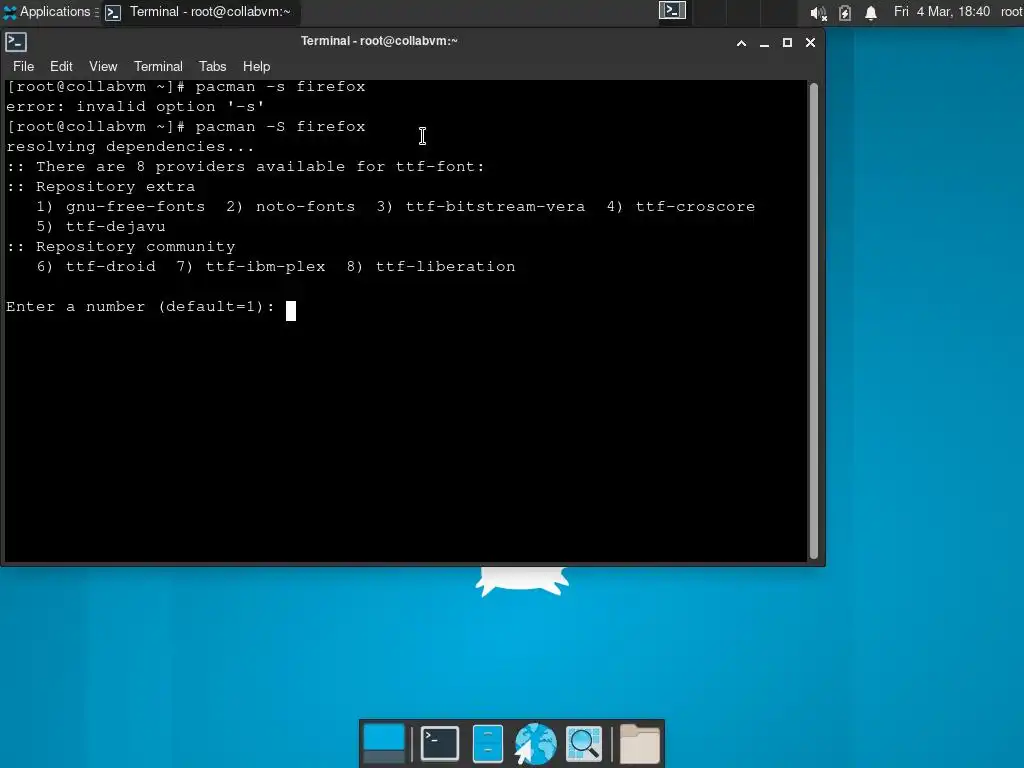This screenshot has width=1024, height=768.
Task: Click the terminal vertical scrollbar
Action: coord(814,320)
